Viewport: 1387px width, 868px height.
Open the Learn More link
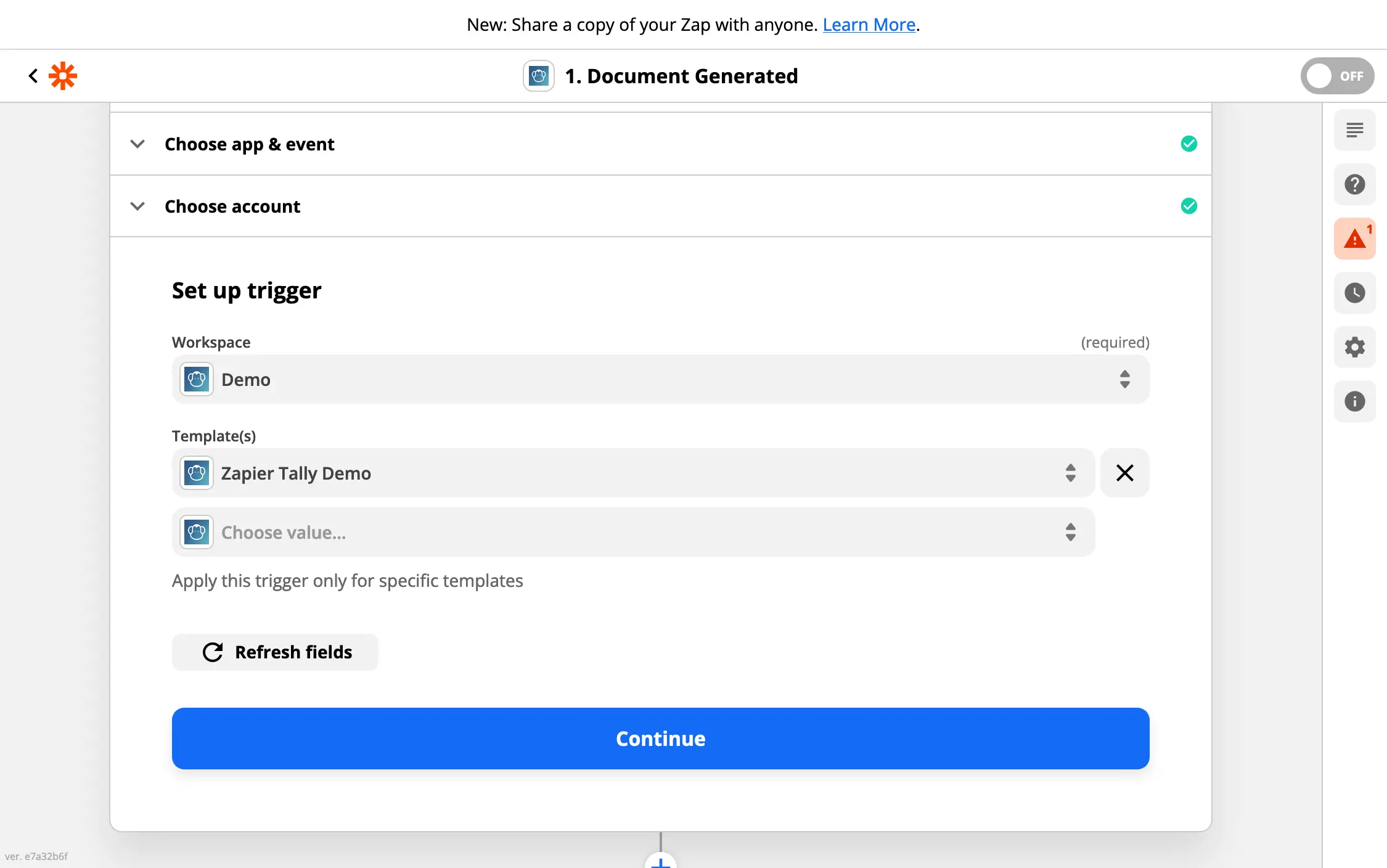868,24
